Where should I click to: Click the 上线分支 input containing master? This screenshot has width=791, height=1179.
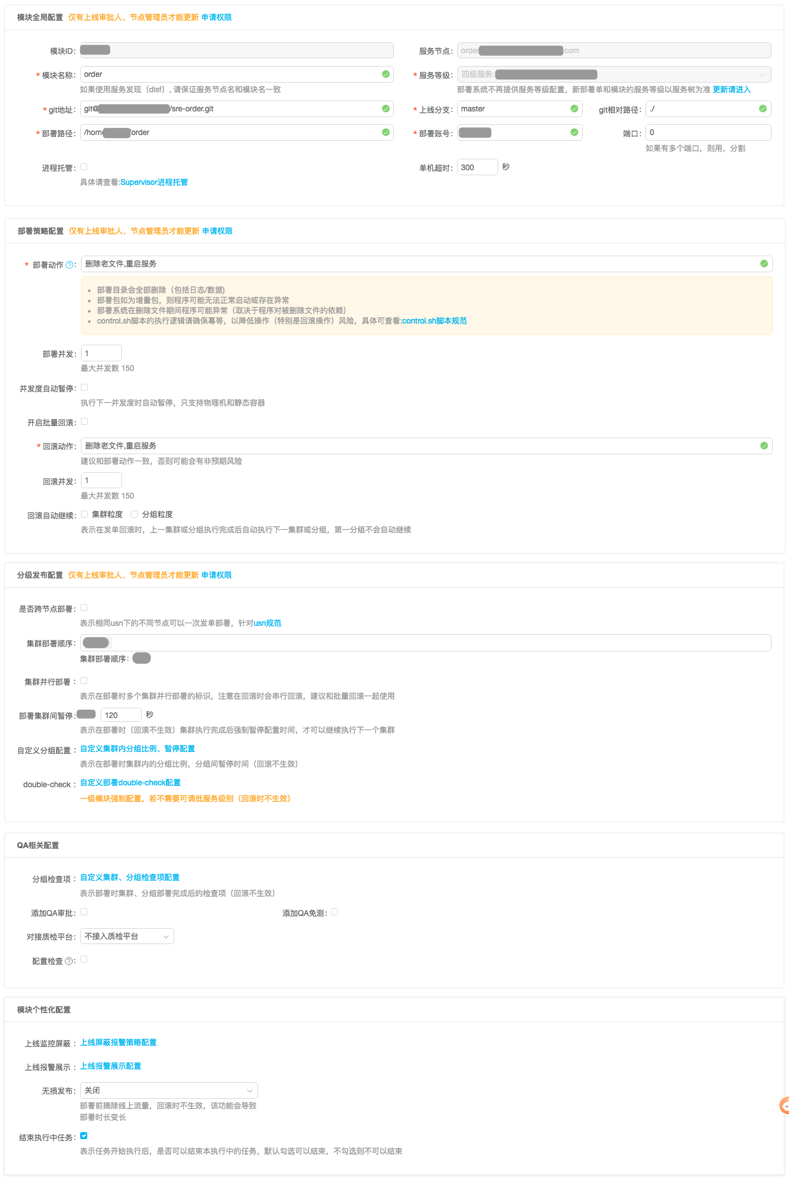(520, 109)
